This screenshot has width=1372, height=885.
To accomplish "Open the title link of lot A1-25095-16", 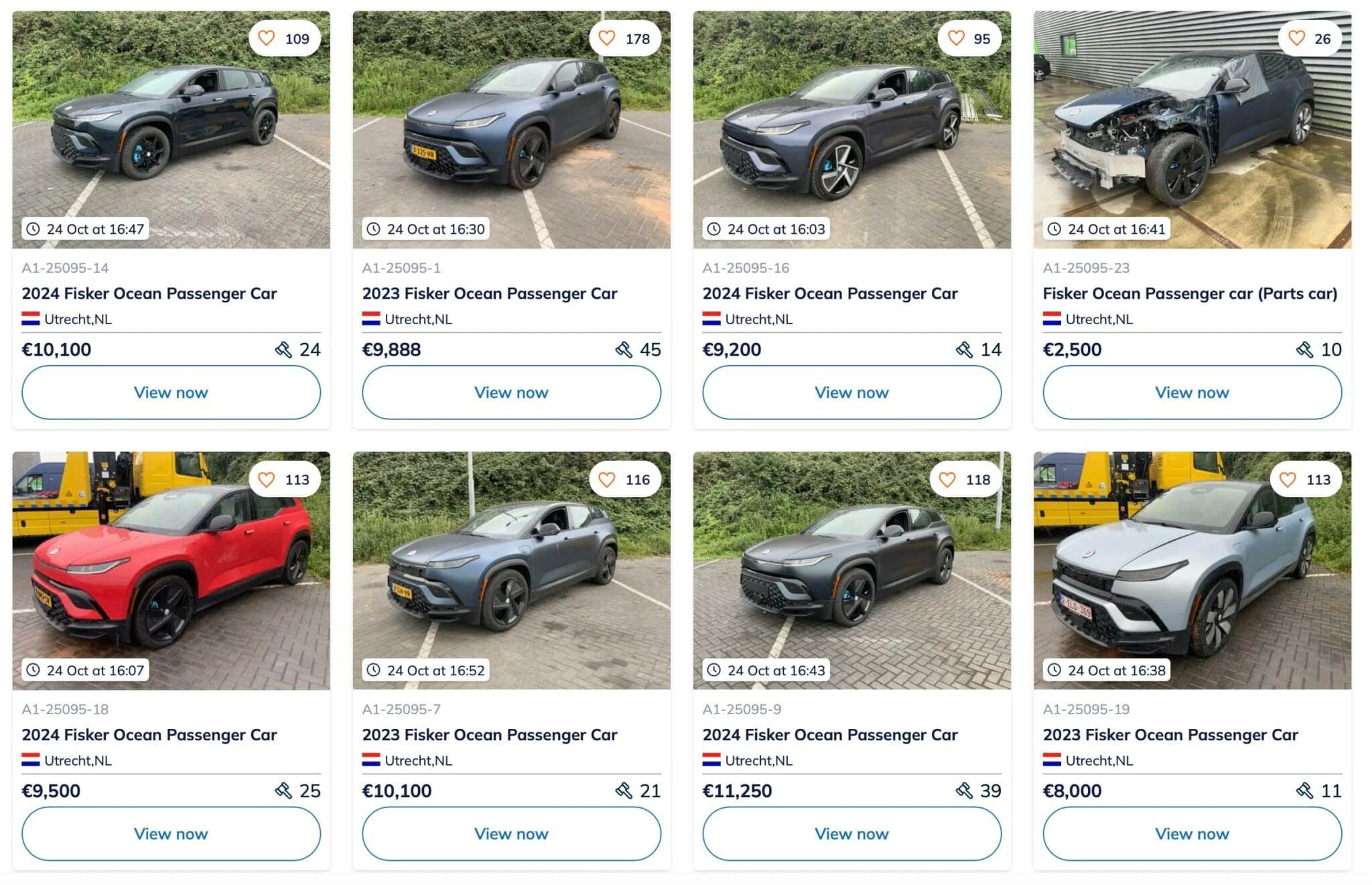I will click(x=829, y=293).
